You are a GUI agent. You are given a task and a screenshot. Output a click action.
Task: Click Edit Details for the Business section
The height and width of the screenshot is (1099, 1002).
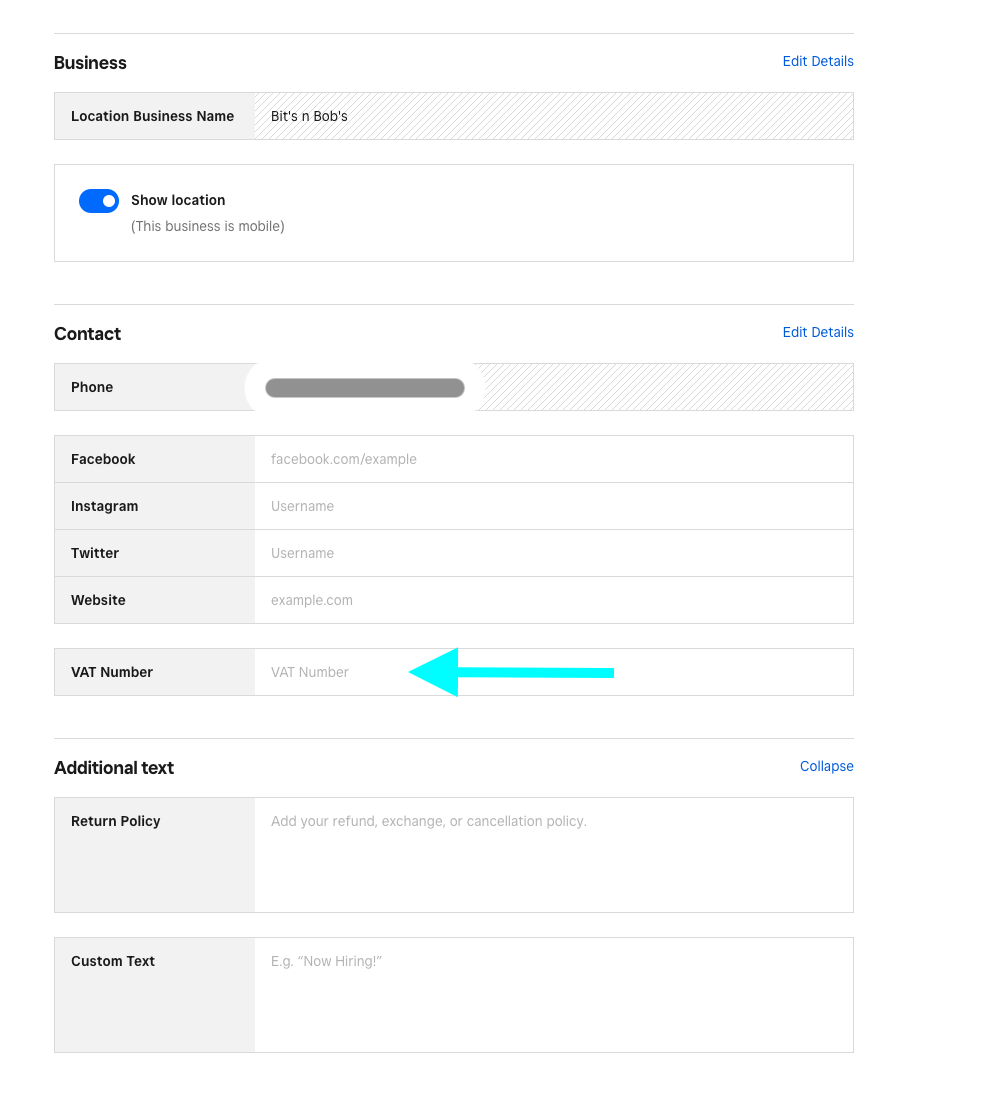tap(817, 61)
